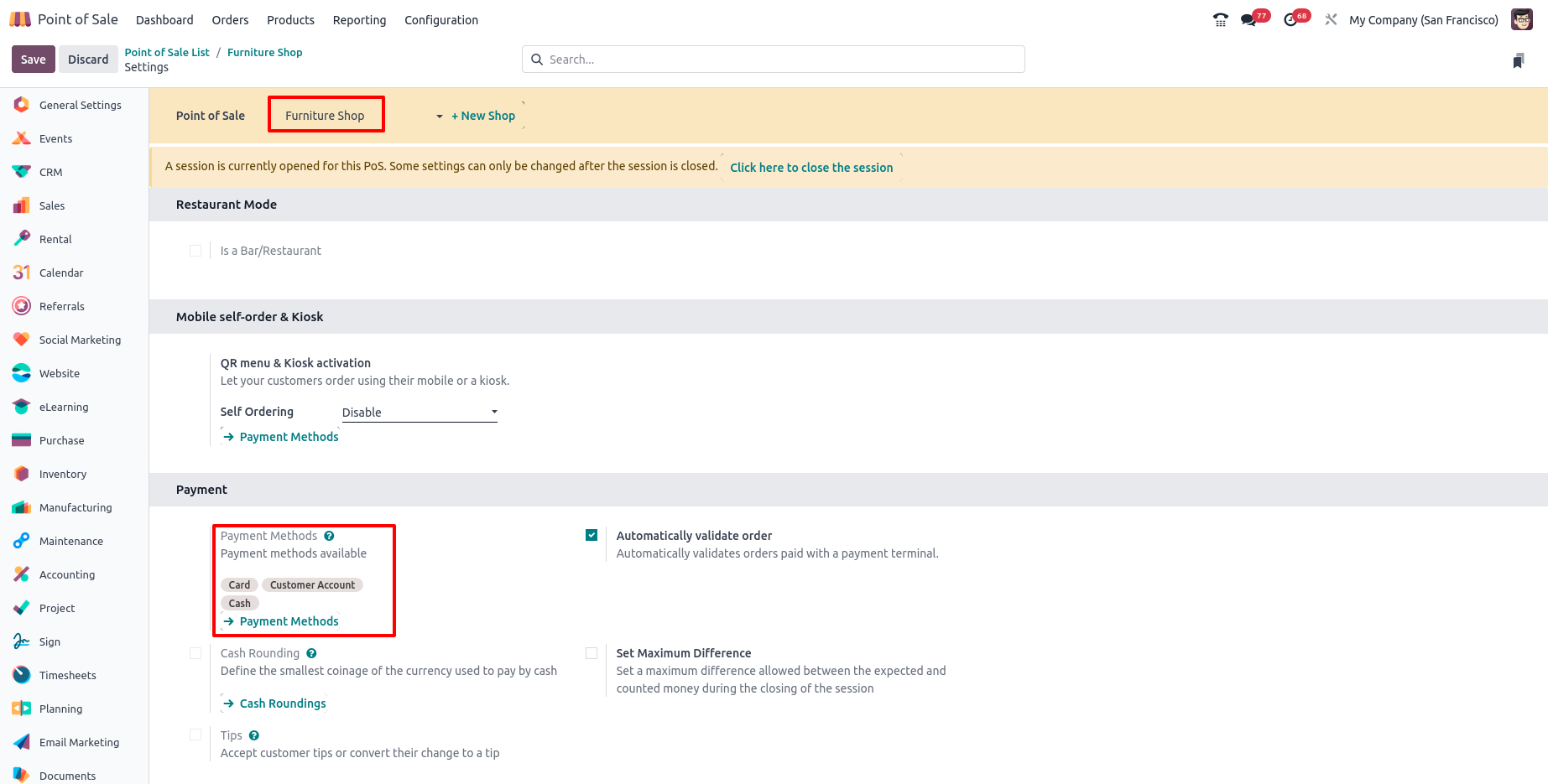Save the settings changes

pos(34,60)
